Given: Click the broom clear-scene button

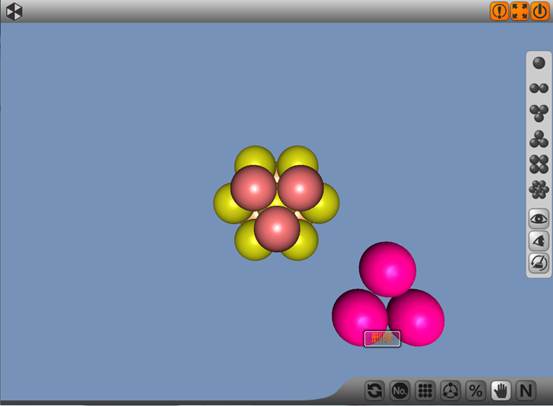Looking at the screenshot, I should (x=539, y=263).
